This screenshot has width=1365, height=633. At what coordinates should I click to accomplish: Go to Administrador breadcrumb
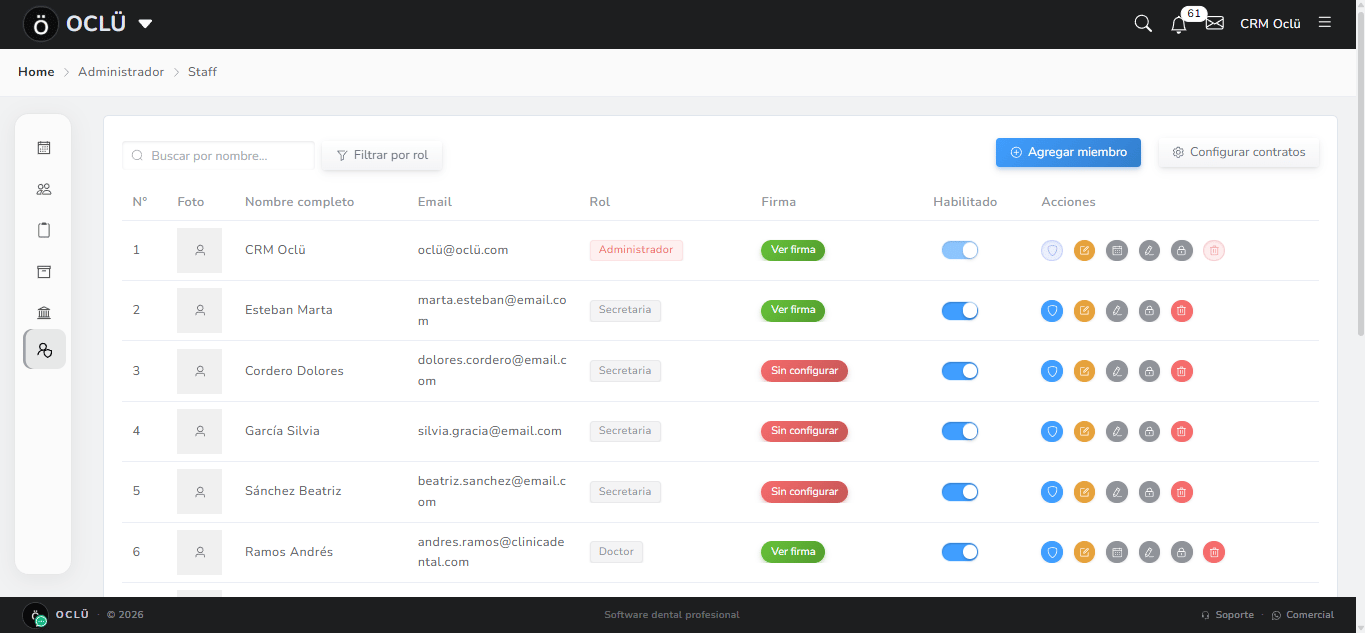[121, 72]
